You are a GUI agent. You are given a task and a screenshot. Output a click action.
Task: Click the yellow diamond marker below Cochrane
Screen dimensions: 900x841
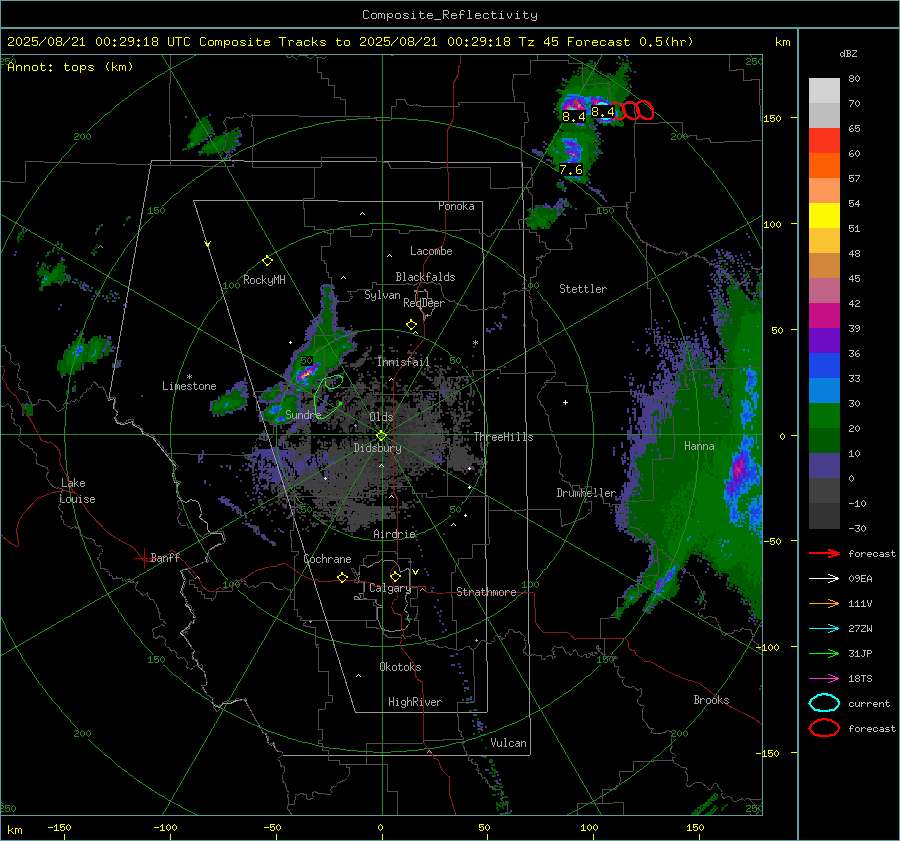click(342, 577)
